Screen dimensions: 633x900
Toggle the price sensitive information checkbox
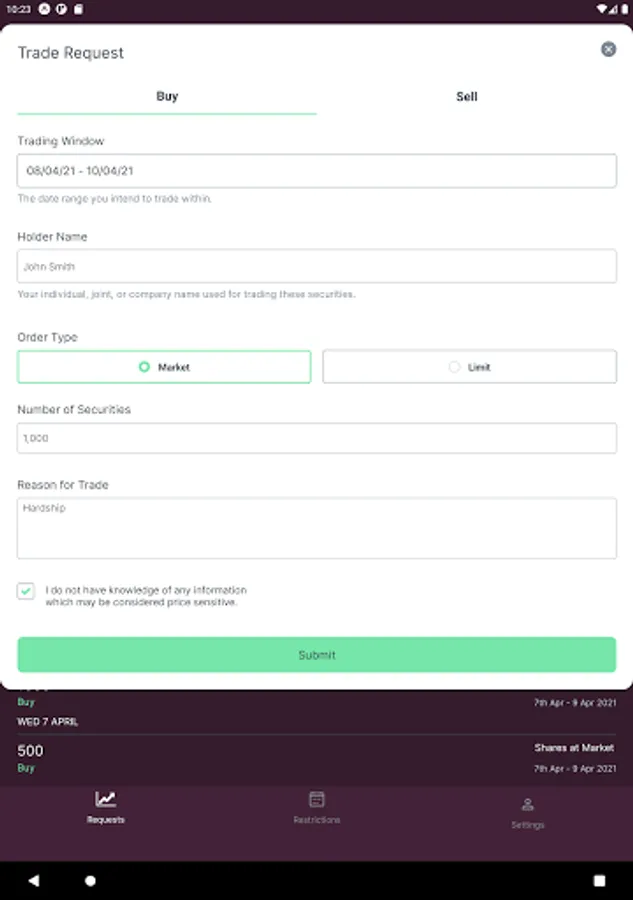26,591
